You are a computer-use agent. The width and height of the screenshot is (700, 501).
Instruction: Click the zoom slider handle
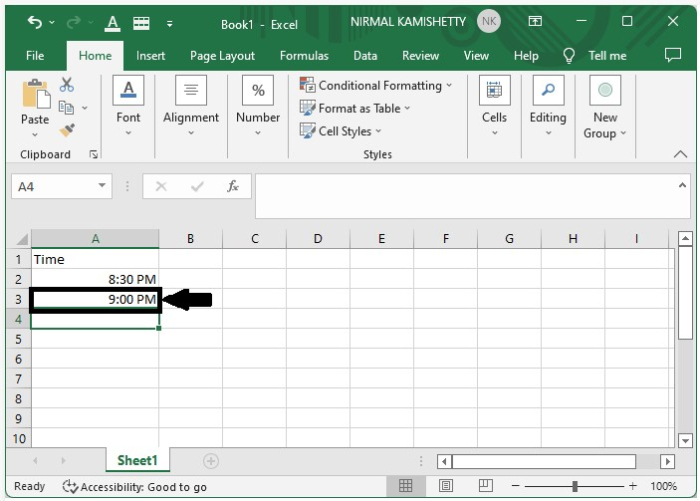(x=575, y=486)
